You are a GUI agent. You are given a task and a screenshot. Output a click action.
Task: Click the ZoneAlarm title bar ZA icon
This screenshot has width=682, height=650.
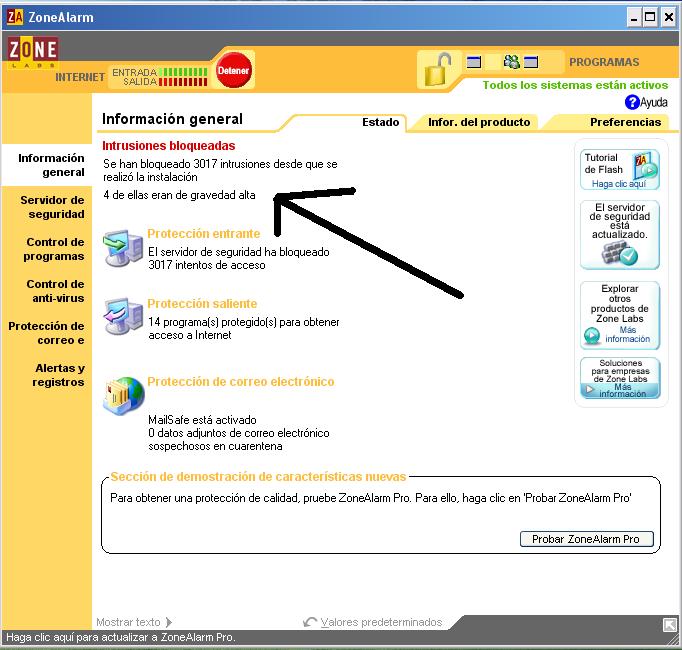pos(15,17)
